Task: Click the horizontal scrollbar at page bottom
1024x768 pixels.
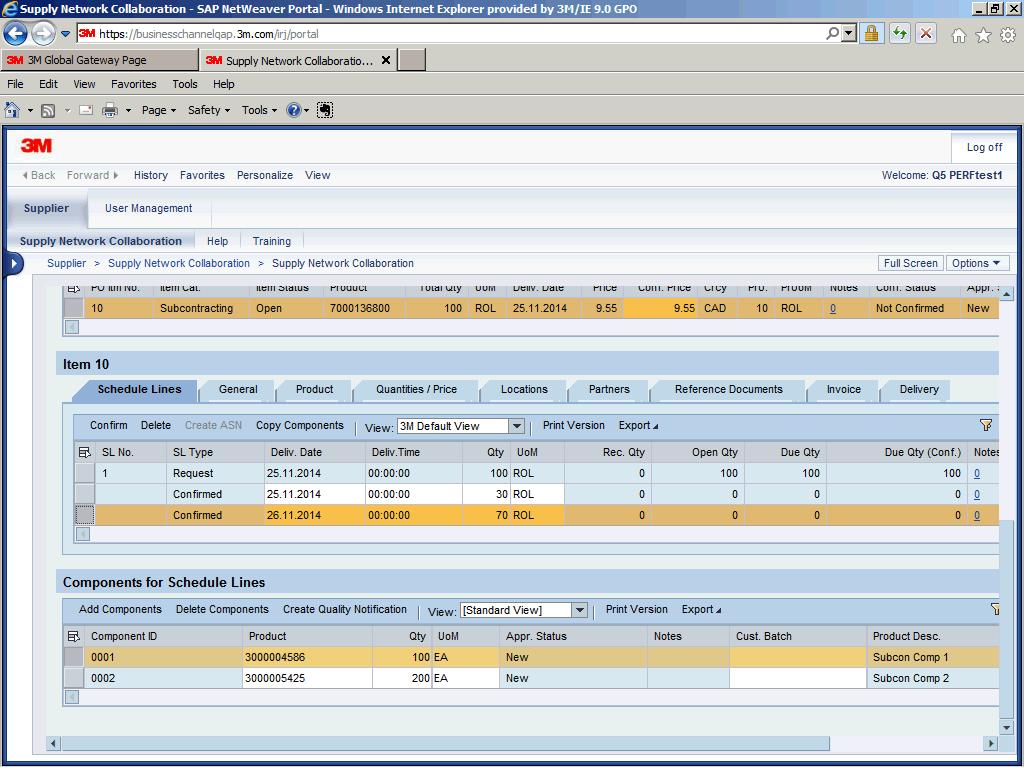Action: pyautogui.click(x=445, y=743)
